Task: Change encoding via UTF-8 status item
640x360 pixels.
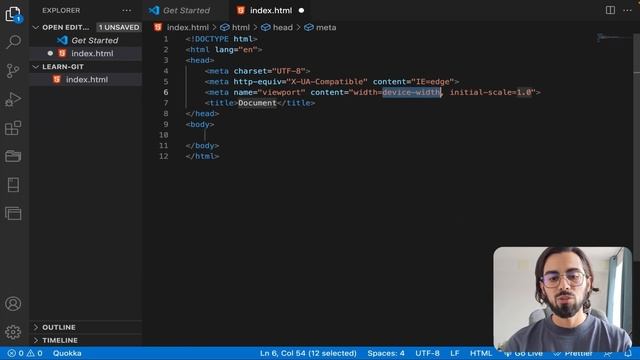Action: (x=427, y=353)
